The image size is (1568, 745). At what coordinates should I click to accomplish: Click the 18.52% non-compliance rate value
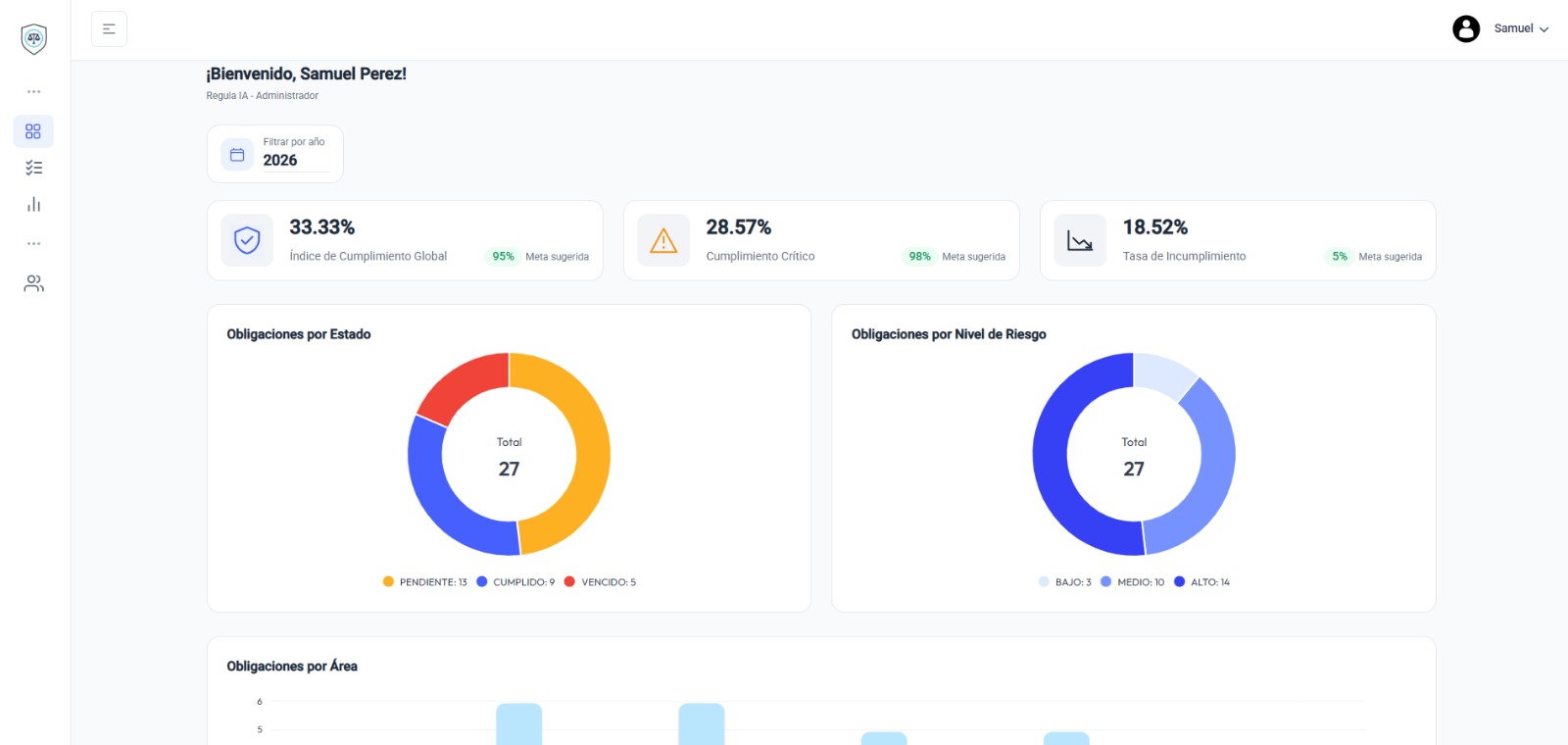[1155, 227]
